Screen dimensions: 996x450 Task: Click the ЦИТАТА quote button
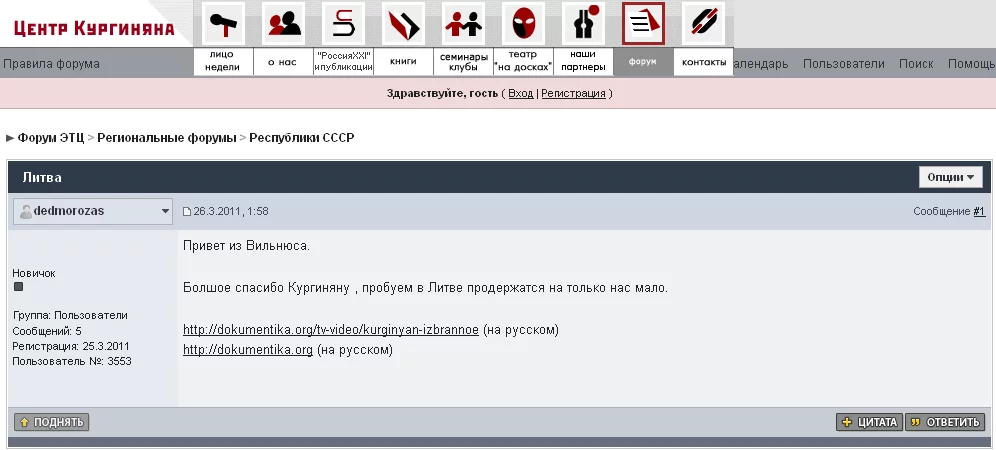tap(869, 422)
